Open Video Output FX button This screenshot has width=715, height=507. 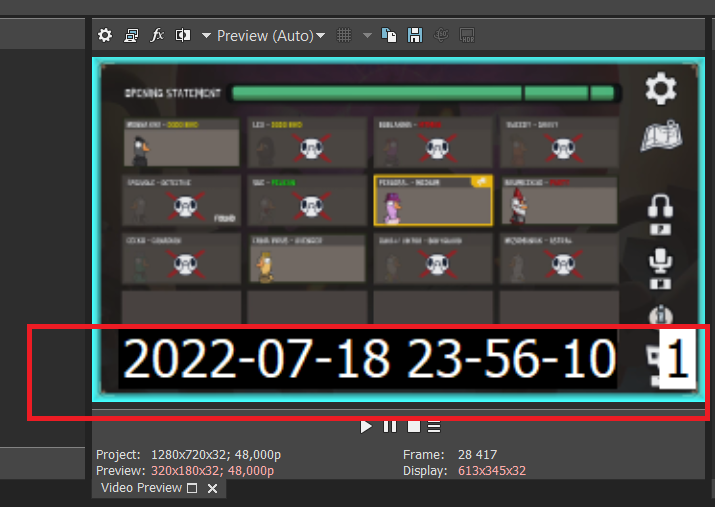[157, 35]
